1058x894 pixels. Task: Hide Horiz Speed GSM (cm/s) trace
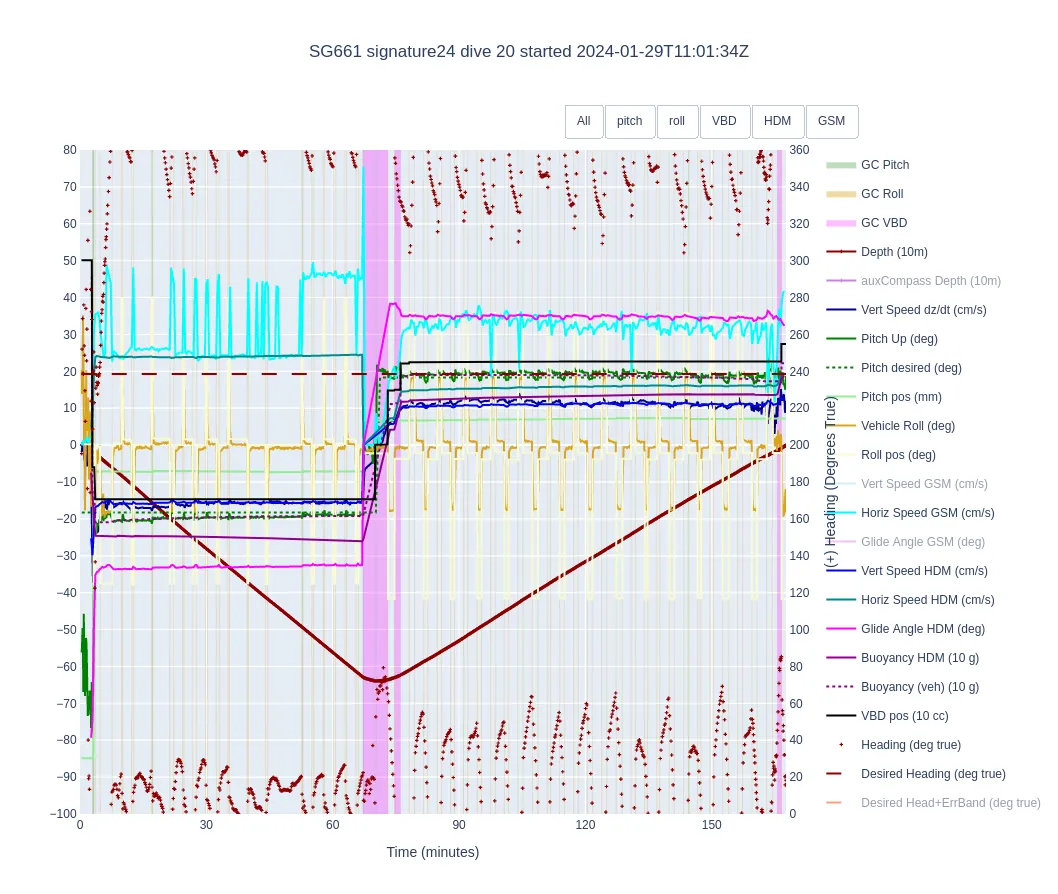coord(910,513)
